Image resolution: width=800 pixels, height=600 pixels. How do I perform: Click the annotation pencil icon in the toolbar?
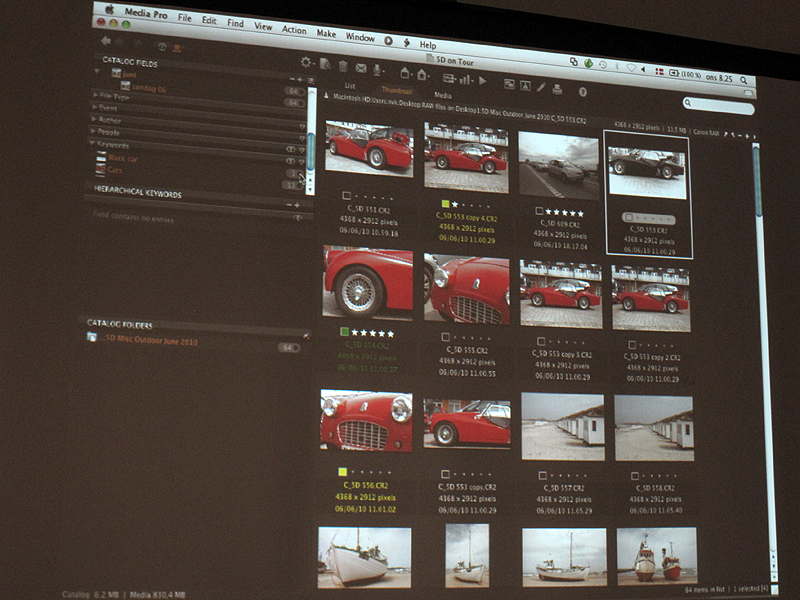point(541,87)
